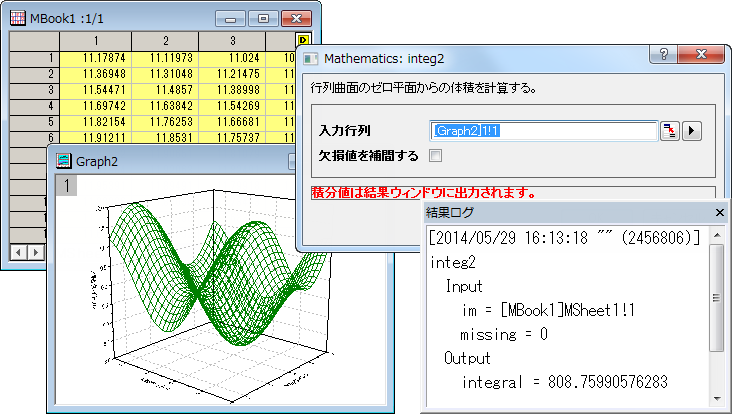Select row 1 header in matrix

tap(34, 58)
